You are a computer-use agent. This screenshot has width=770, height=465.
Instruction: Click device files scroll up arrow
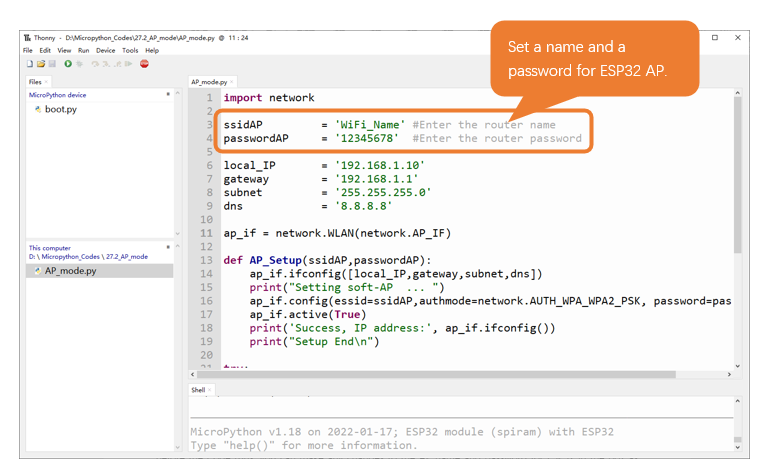(178, 93)
